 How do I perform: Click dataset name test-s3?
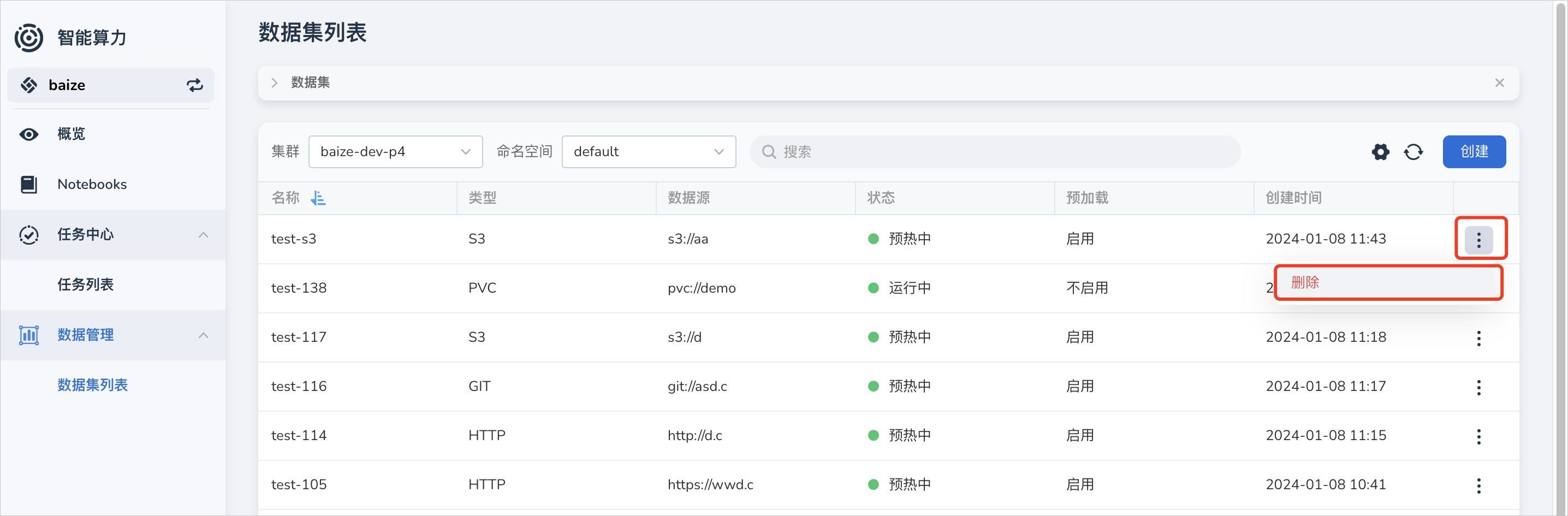[x=293, y=239]
